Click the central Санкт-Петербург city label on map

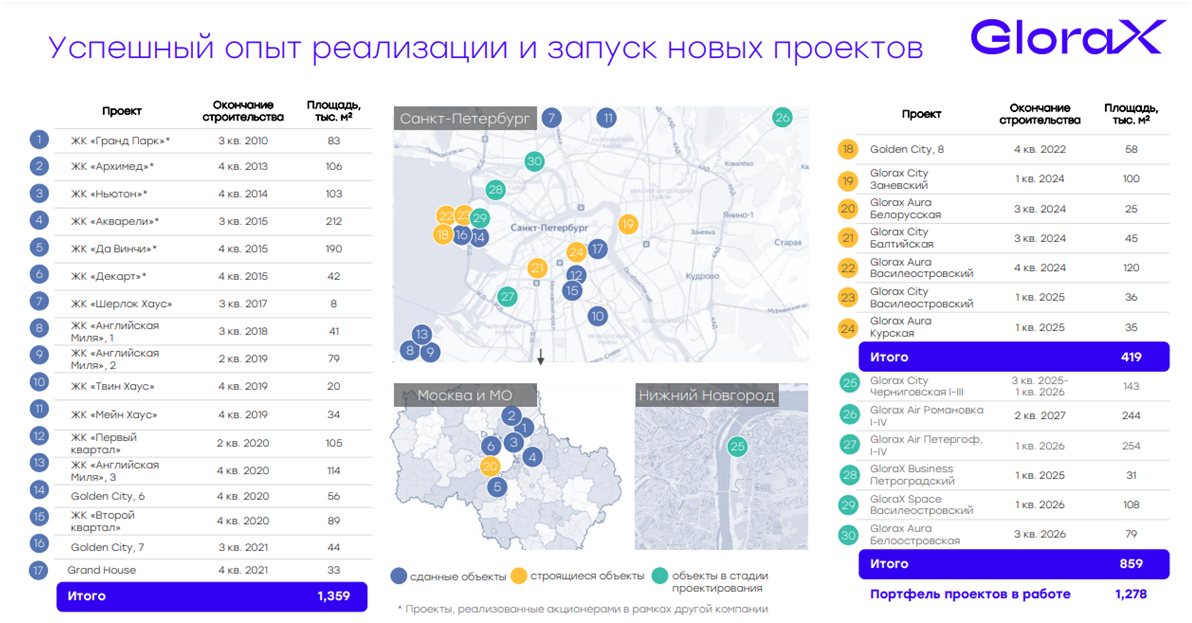click(x=549, y=227)
